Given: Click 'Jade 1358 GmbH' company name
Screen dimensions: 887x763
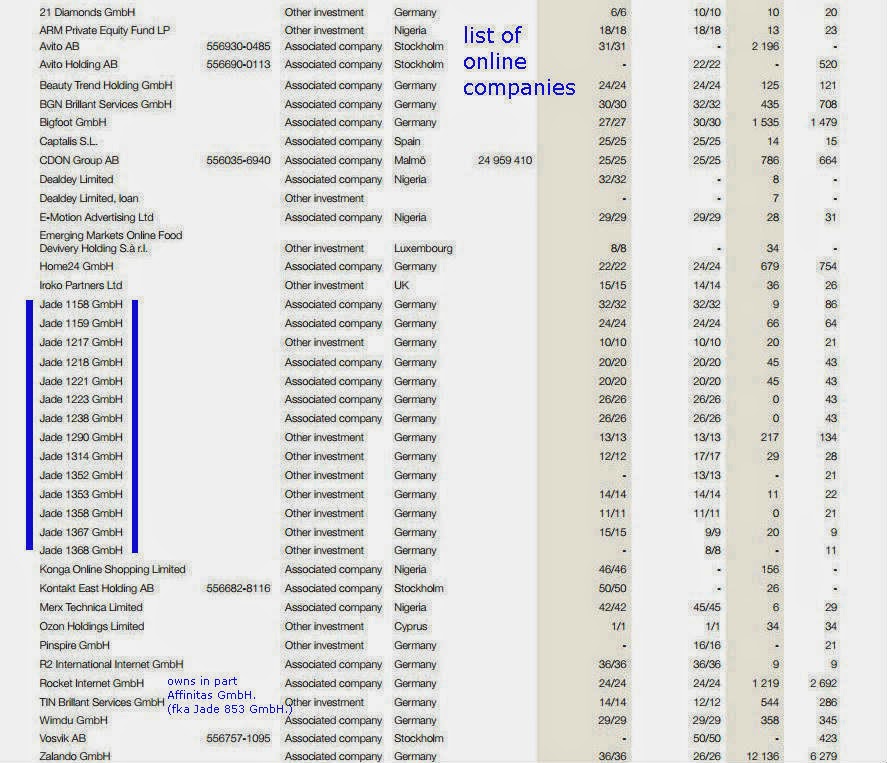Looking at the screenshot, I should tap(81, 514).
